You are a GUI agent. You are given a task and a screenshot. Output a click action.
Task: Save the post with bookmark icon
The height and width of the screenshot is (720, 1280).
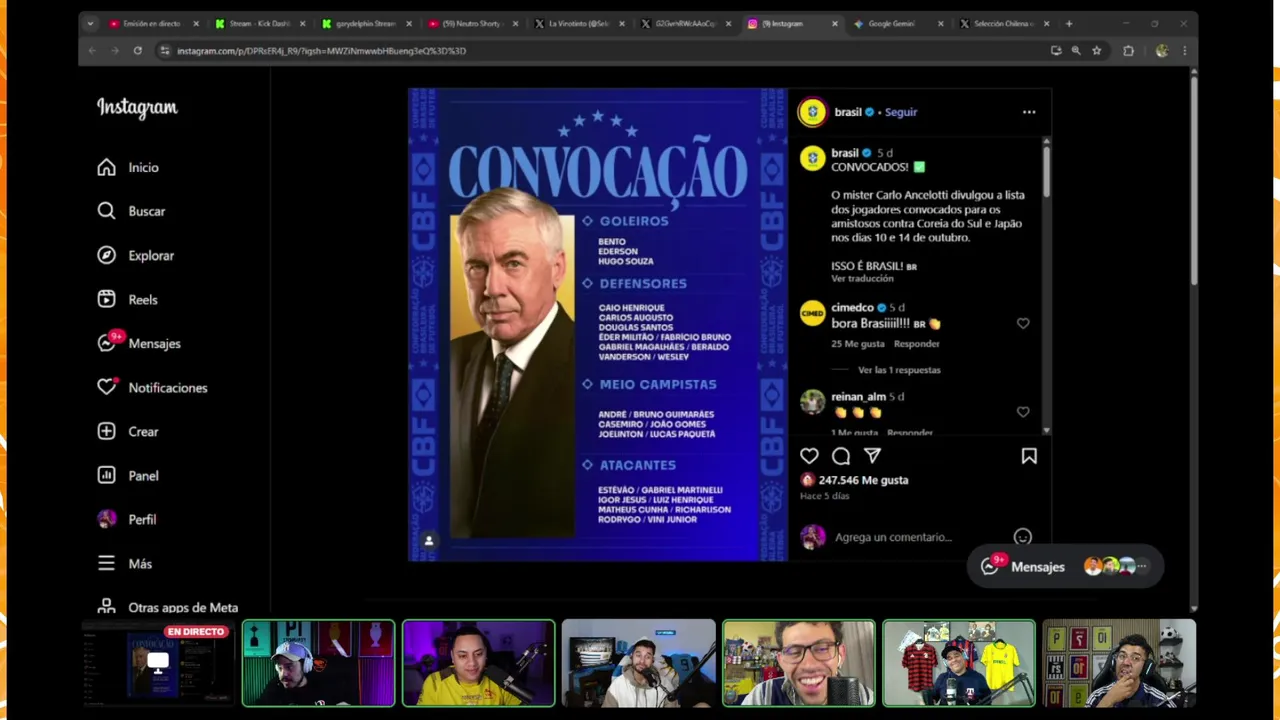point(1029,456)
